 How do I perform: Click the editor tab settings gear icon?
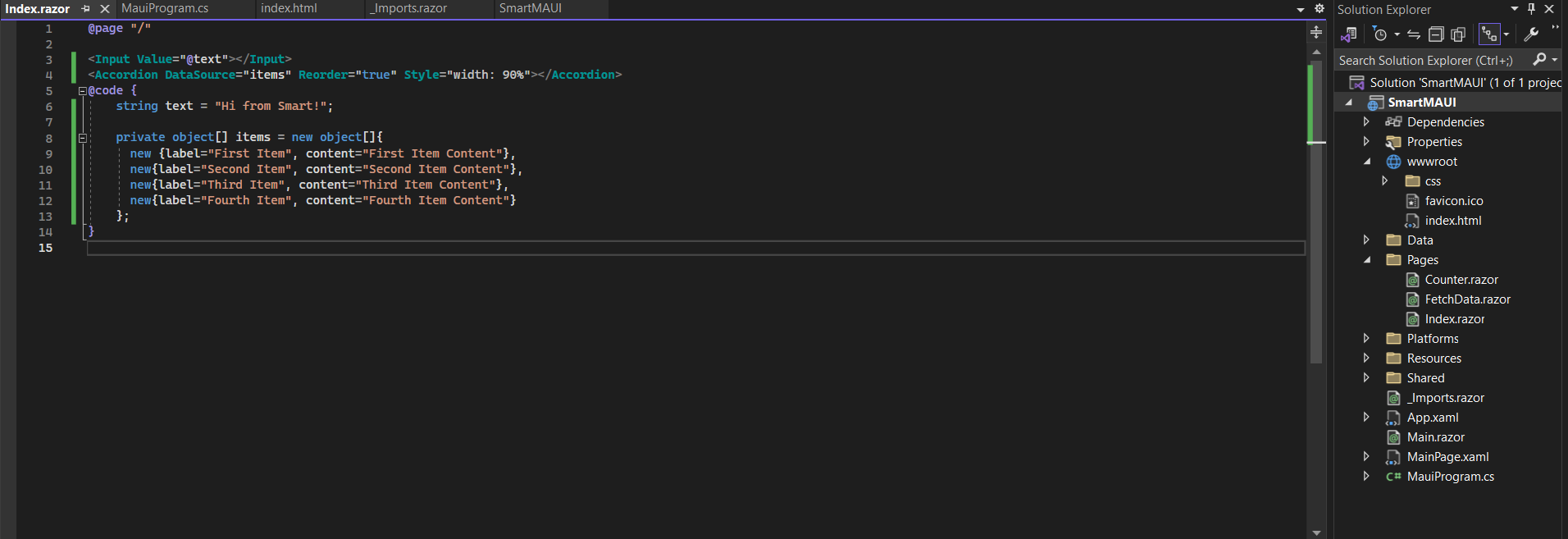click(x=1320, y=9)
